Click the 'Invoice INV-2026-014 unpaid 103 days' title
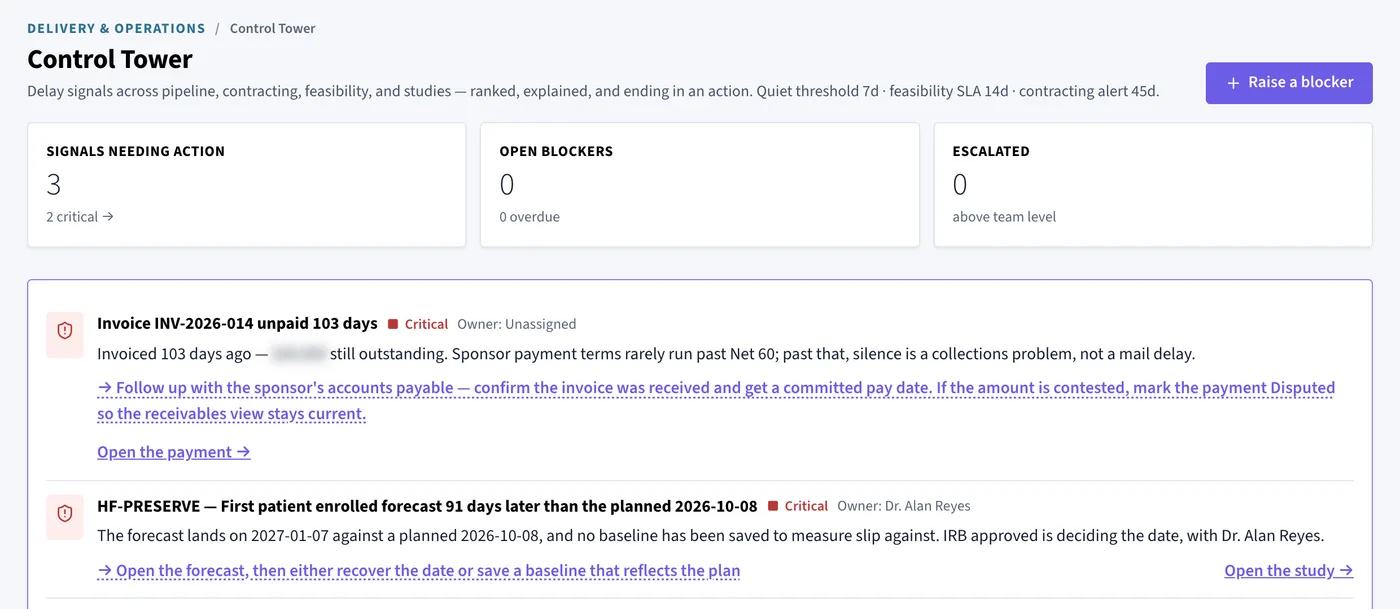 [237, 323]
